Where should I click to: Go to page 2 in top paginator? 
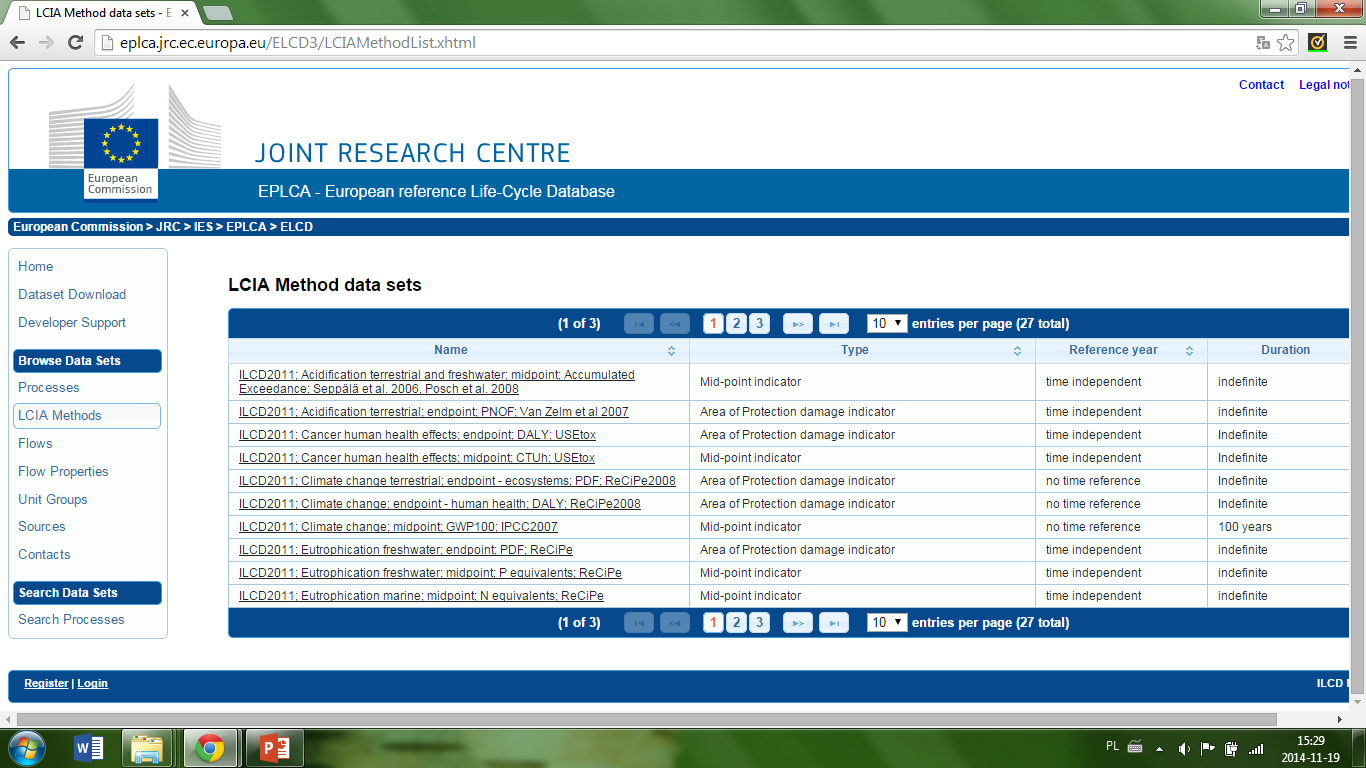pos(736,323)
